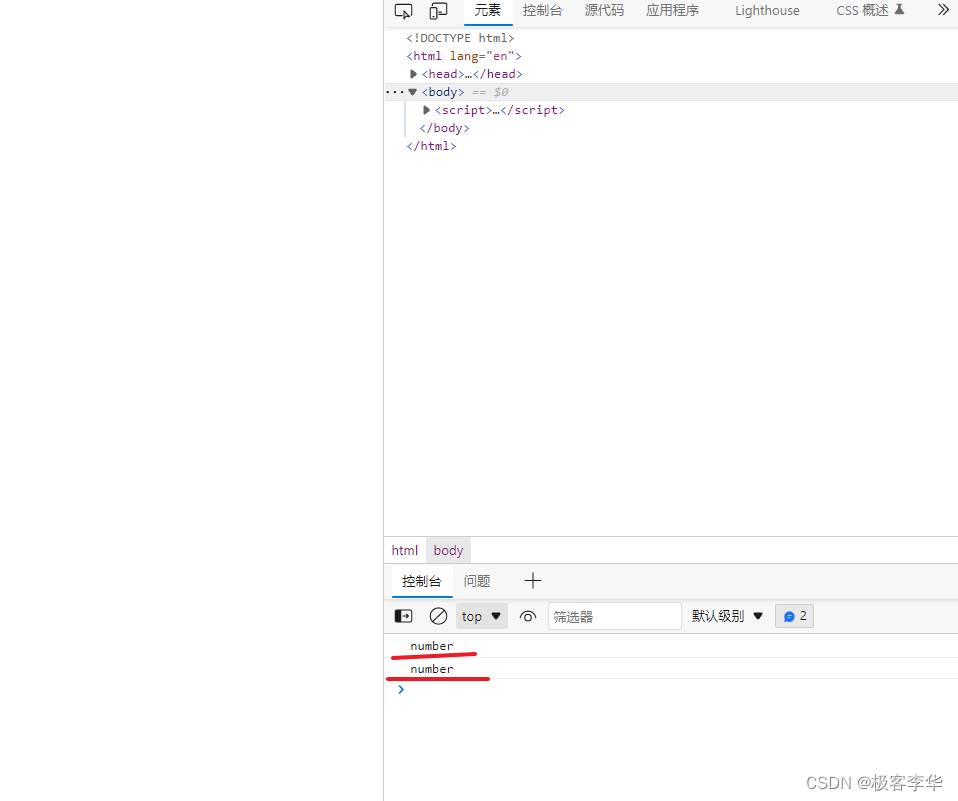
Task: Open the 默认级别 log level dropdown
Action: point(727,616)
